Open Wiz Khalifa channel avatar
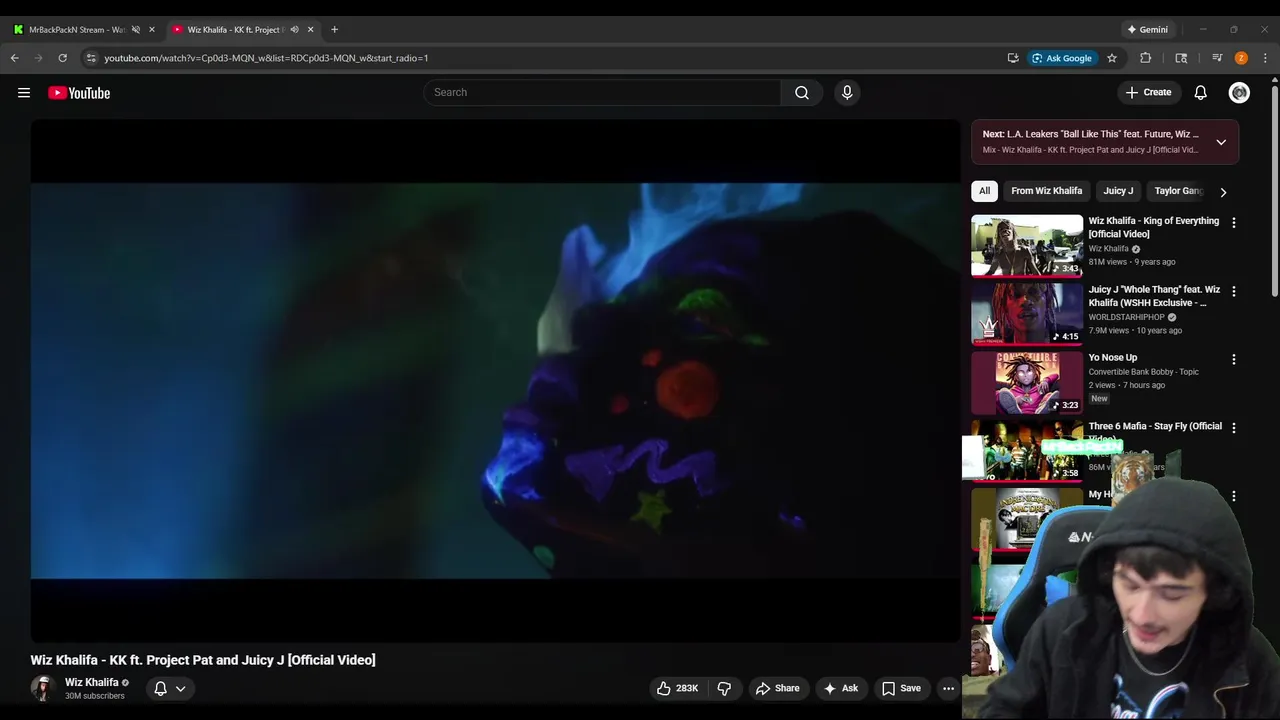The height and width of the screenshot is (720, 1280). pyautogui.click(x=42, y=688)
